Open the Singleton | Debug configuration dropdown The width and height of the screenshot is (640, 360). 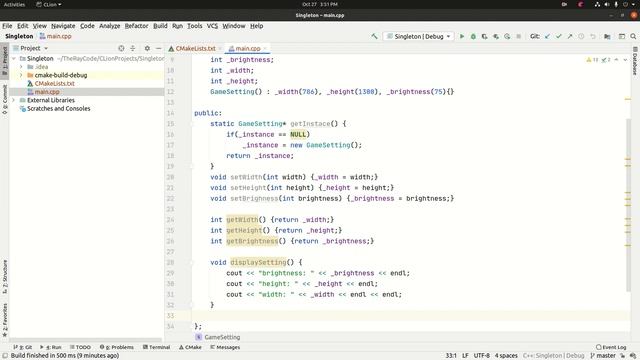[419, 36]
